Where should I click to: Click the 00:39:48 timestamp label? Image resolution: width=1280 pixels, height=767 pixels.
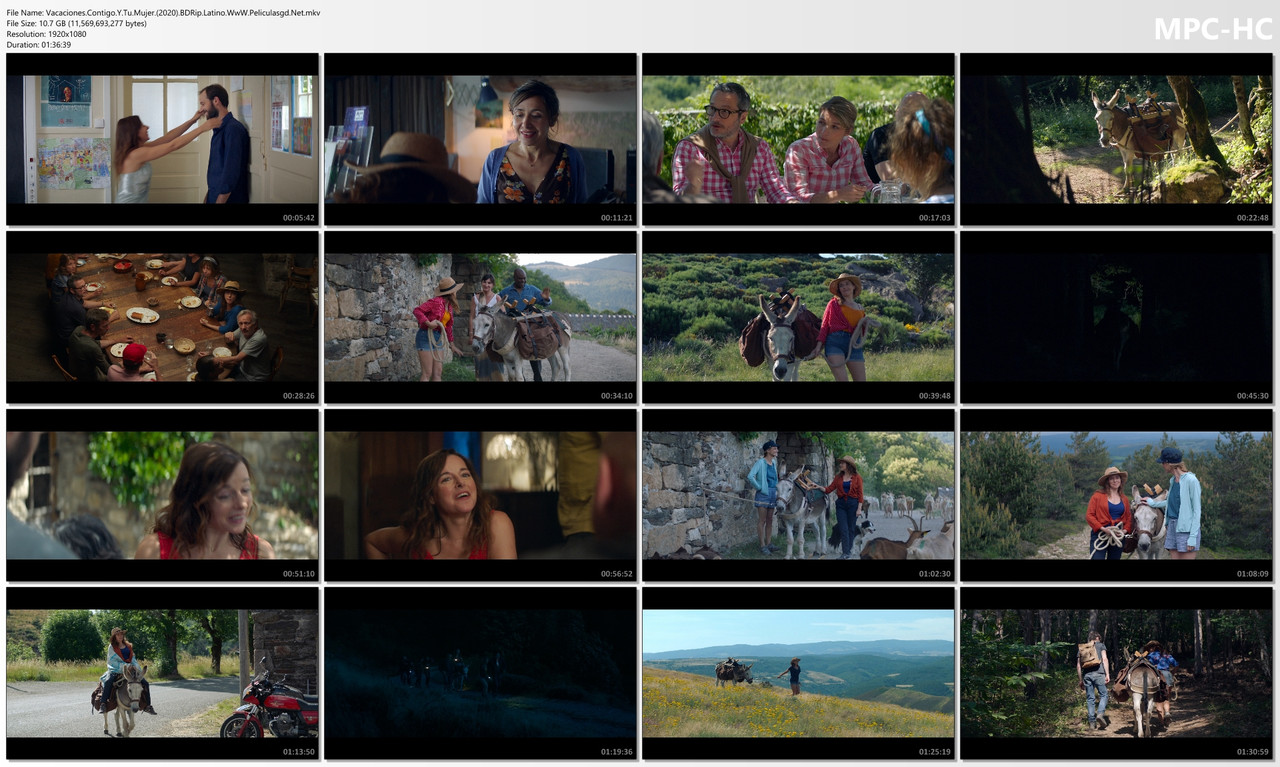(934, 395)
